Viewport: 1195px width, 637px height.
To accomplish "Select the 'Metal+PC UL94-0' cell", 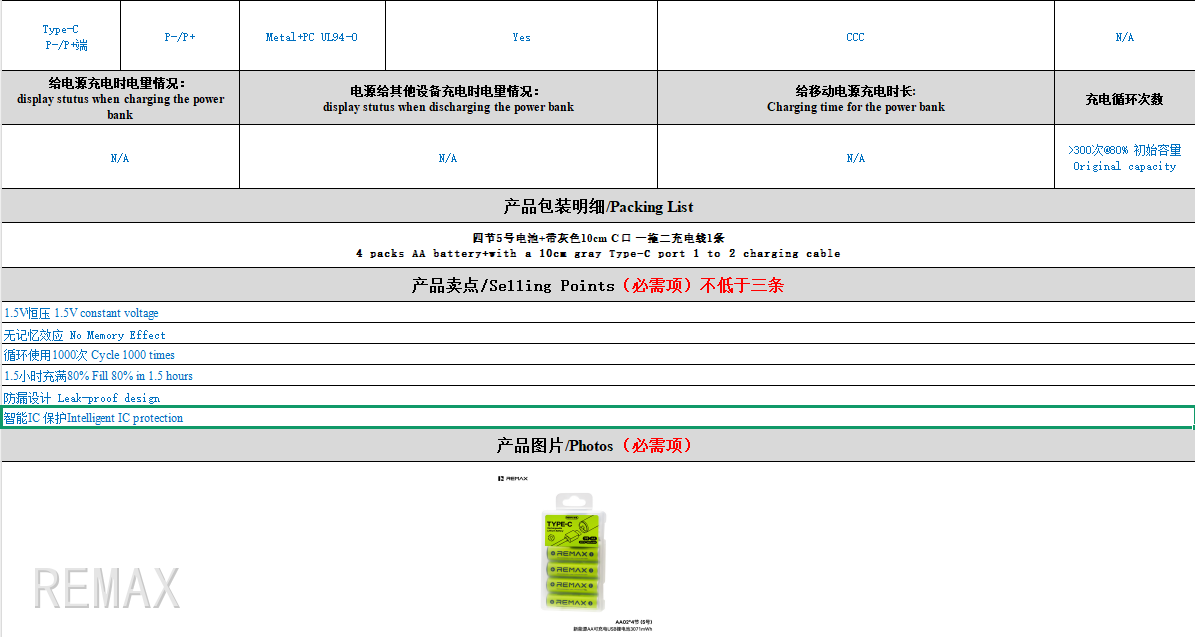I will click(x=311, y=37).
